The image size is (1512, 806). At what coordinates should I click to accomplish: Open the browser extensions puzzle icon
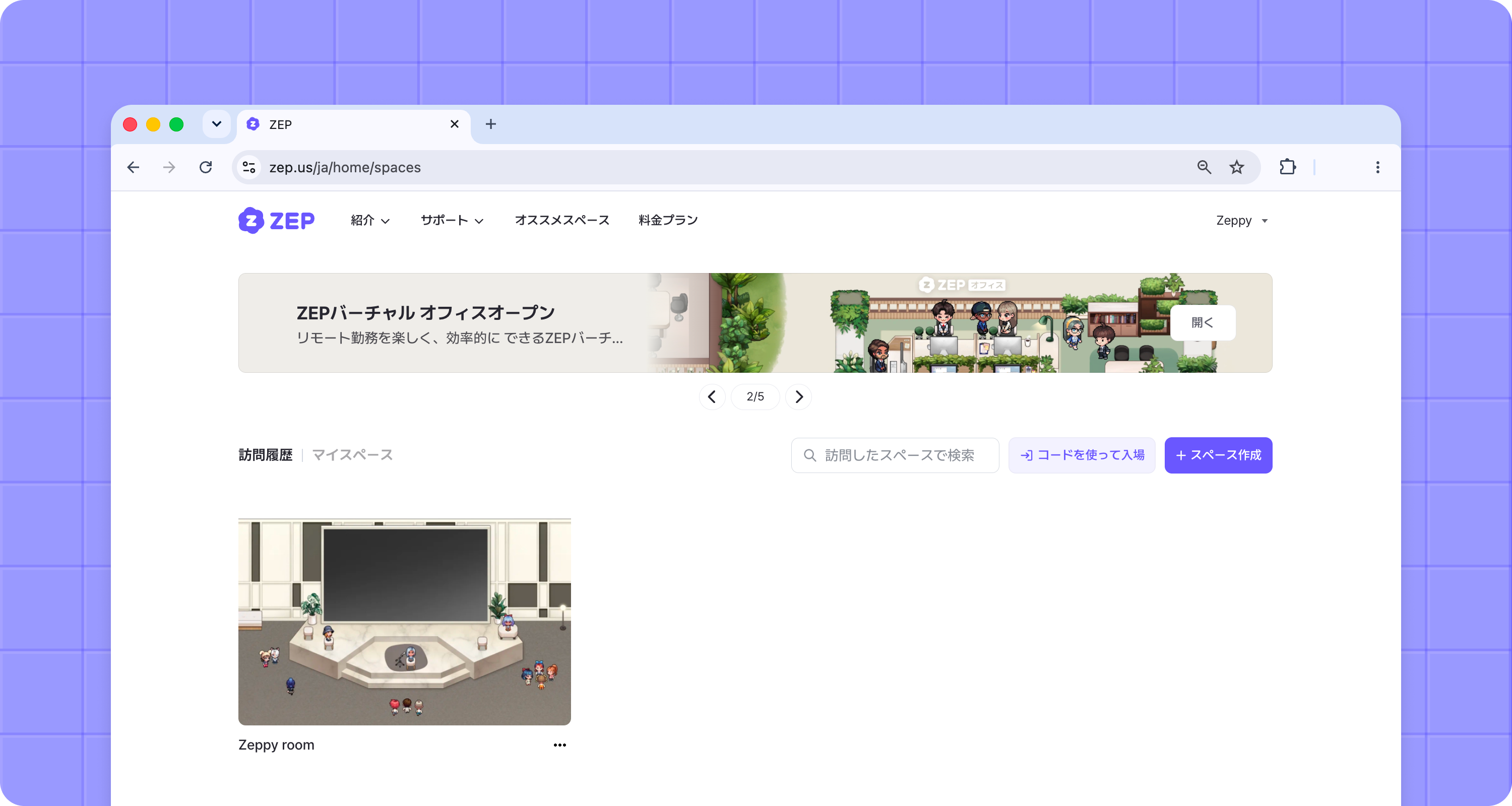[x=1287, y=168]
